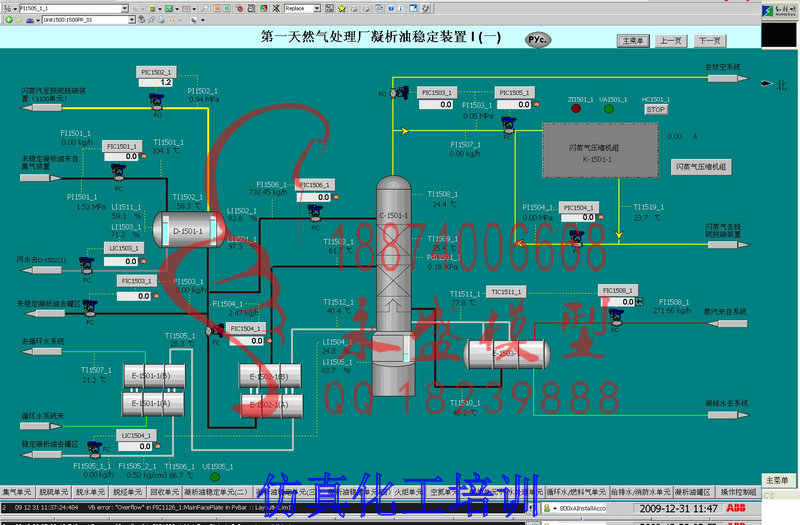Open the 给排水/消防水单元 tab
800x525 pixels.
click(640, 492)
